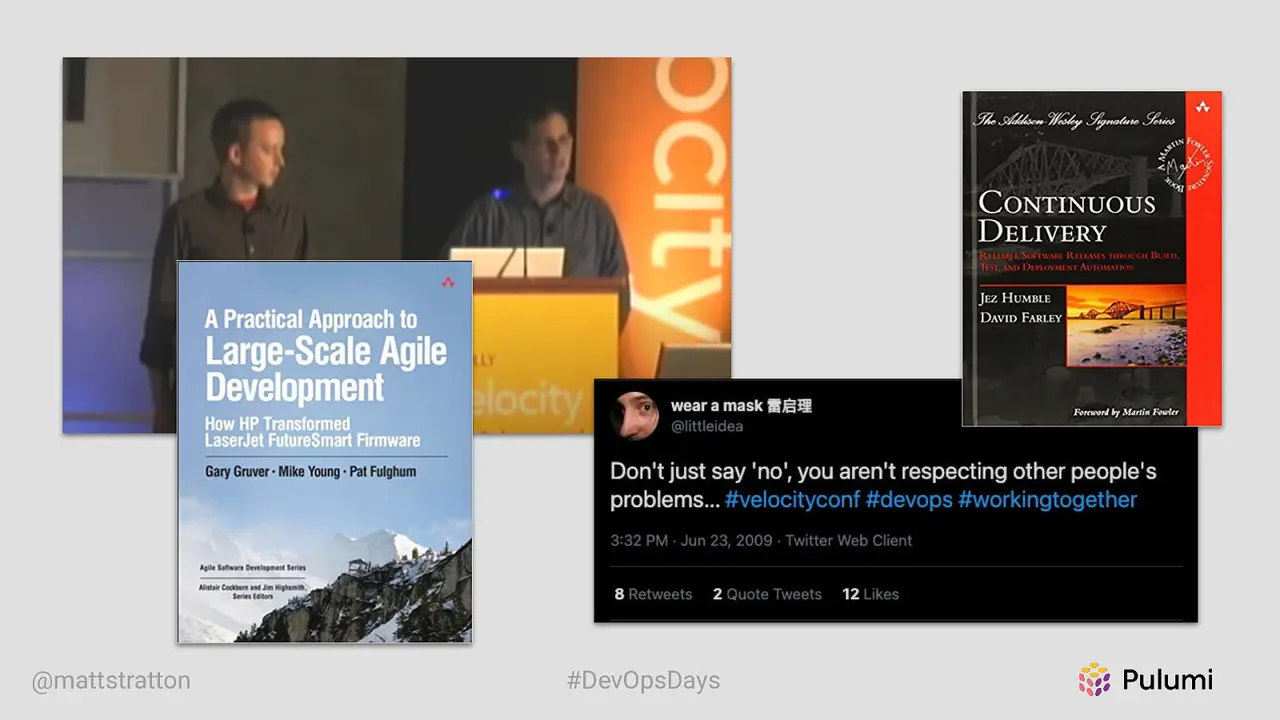Click the Addison-Wesley logo on Agile Development cover

(x=447, y=283)
